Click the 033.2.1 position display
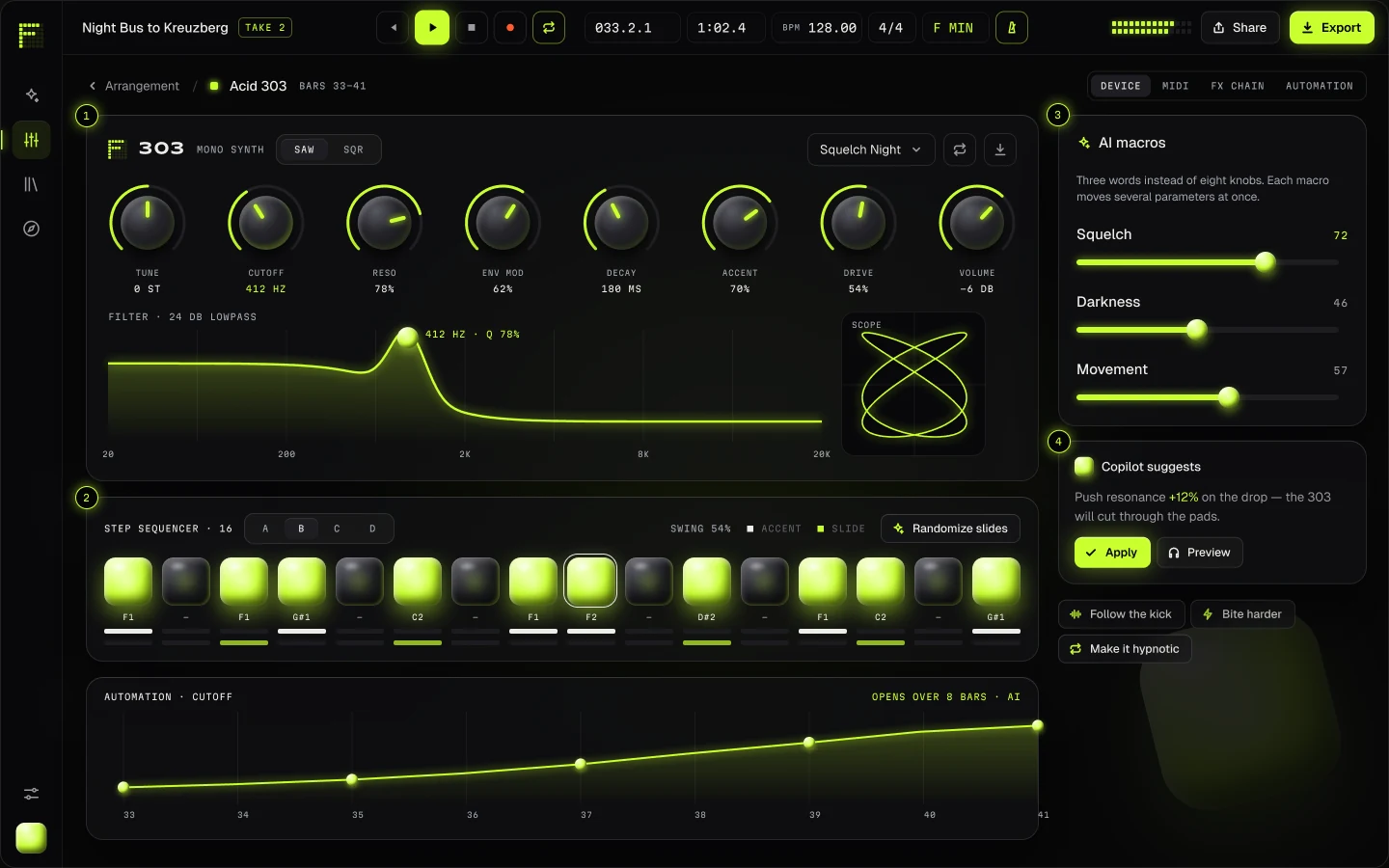 (x=631, y=28)
